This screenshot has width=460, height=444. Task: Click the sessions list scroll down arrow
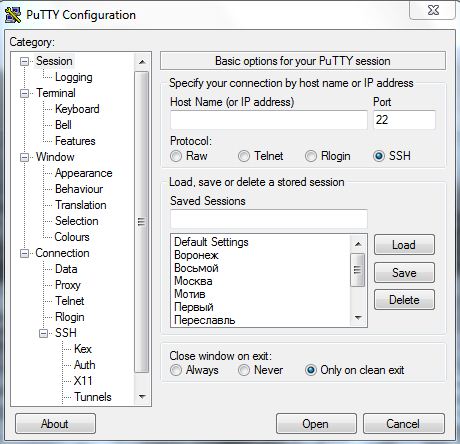coord(358,317)
